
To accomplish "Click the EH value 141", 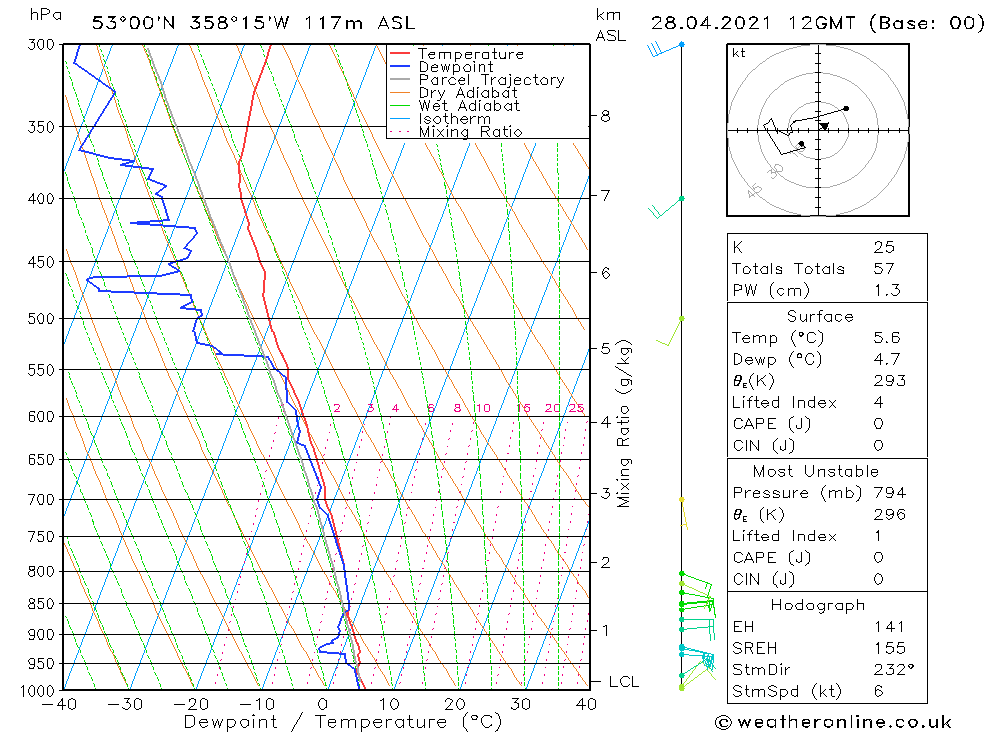I will coord(890,627).
